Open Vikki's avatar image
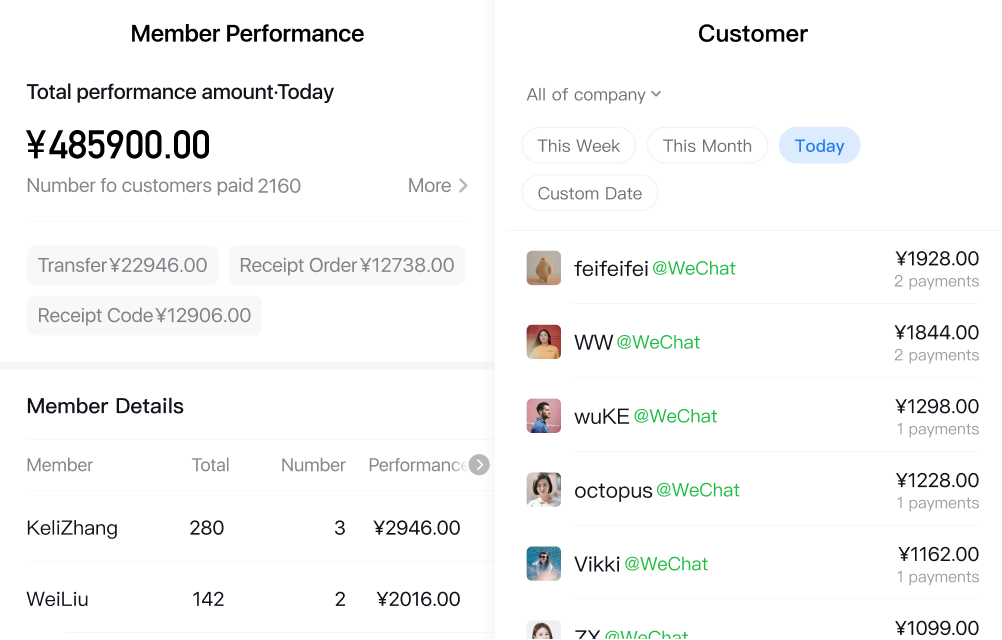This screenshot has height=640, width=1002. point(544,564)
